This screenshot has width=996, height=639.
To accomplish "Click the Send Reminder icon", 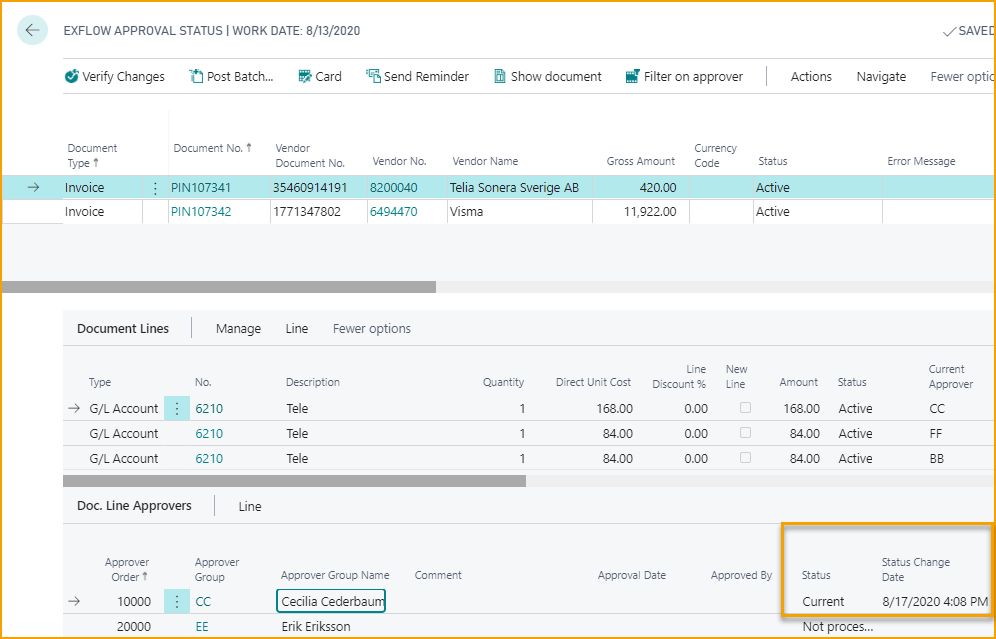I will point(374,77).
